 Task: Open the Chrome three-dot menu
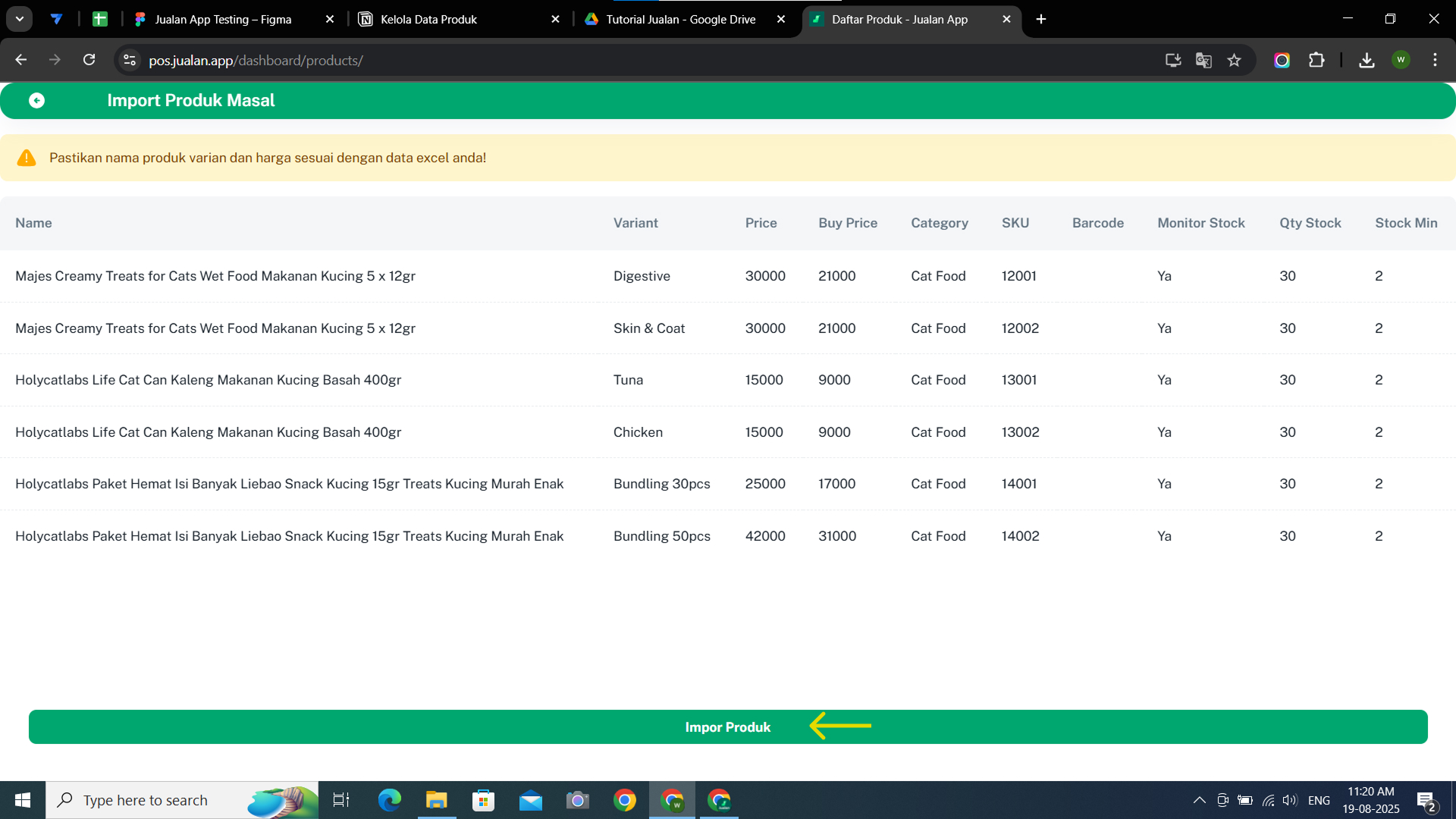tap(1435, 60)
